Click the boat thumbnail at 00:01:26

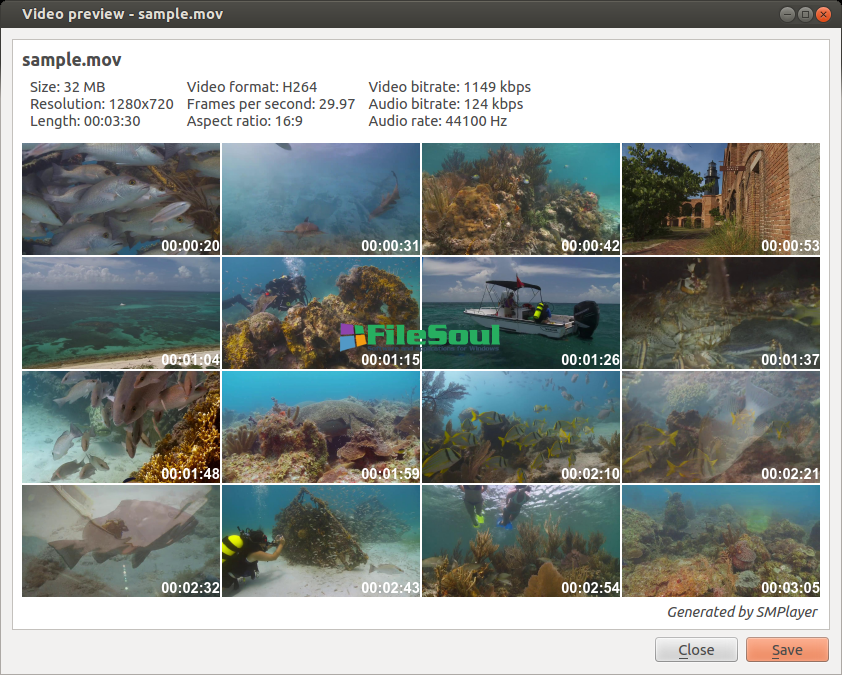[520, 313]
